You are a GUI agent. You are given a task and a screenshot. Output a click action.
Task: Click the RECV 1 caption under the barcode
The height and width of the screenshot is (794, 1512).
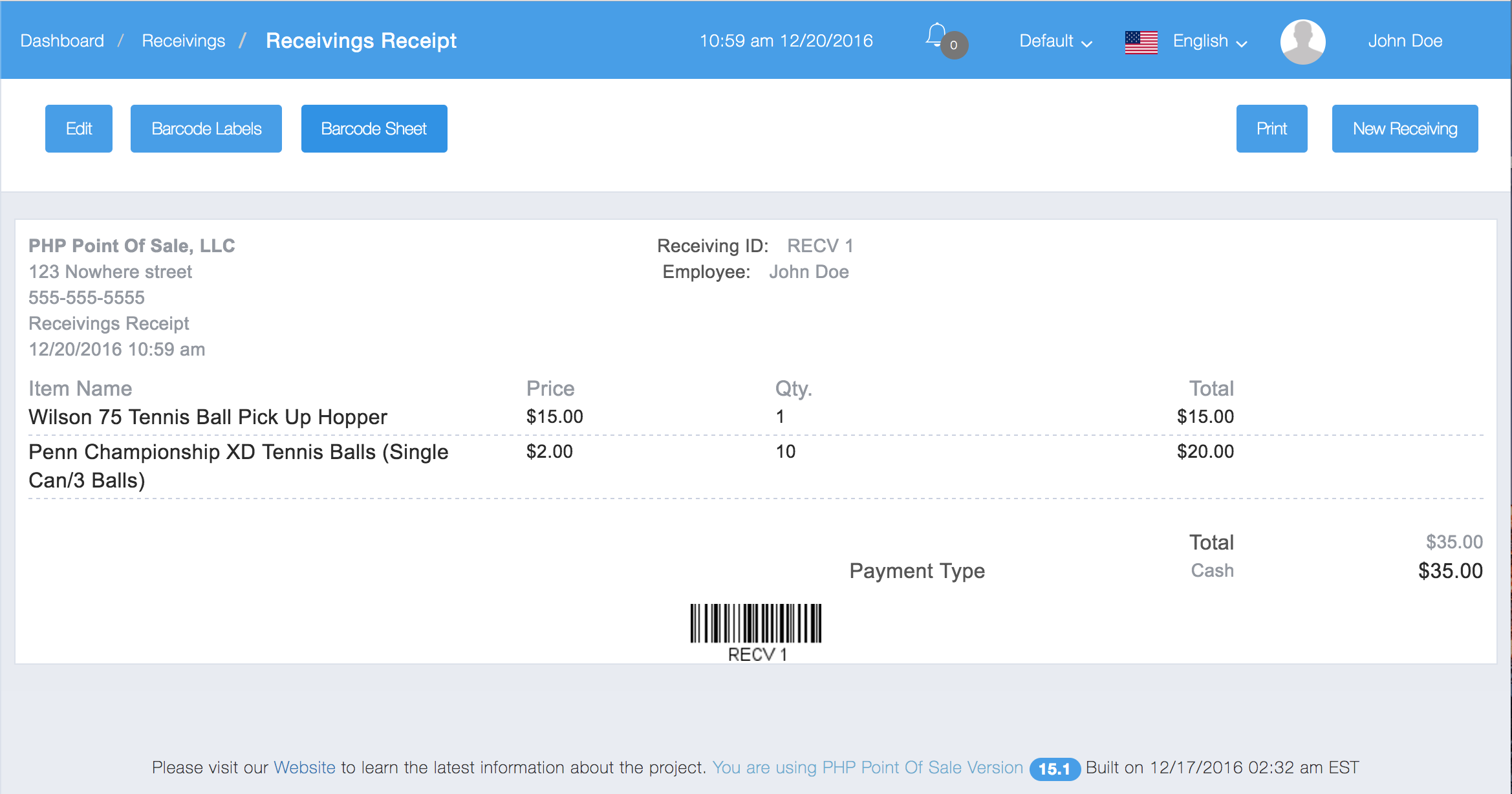pyautogui.click(x=757, y=654)
